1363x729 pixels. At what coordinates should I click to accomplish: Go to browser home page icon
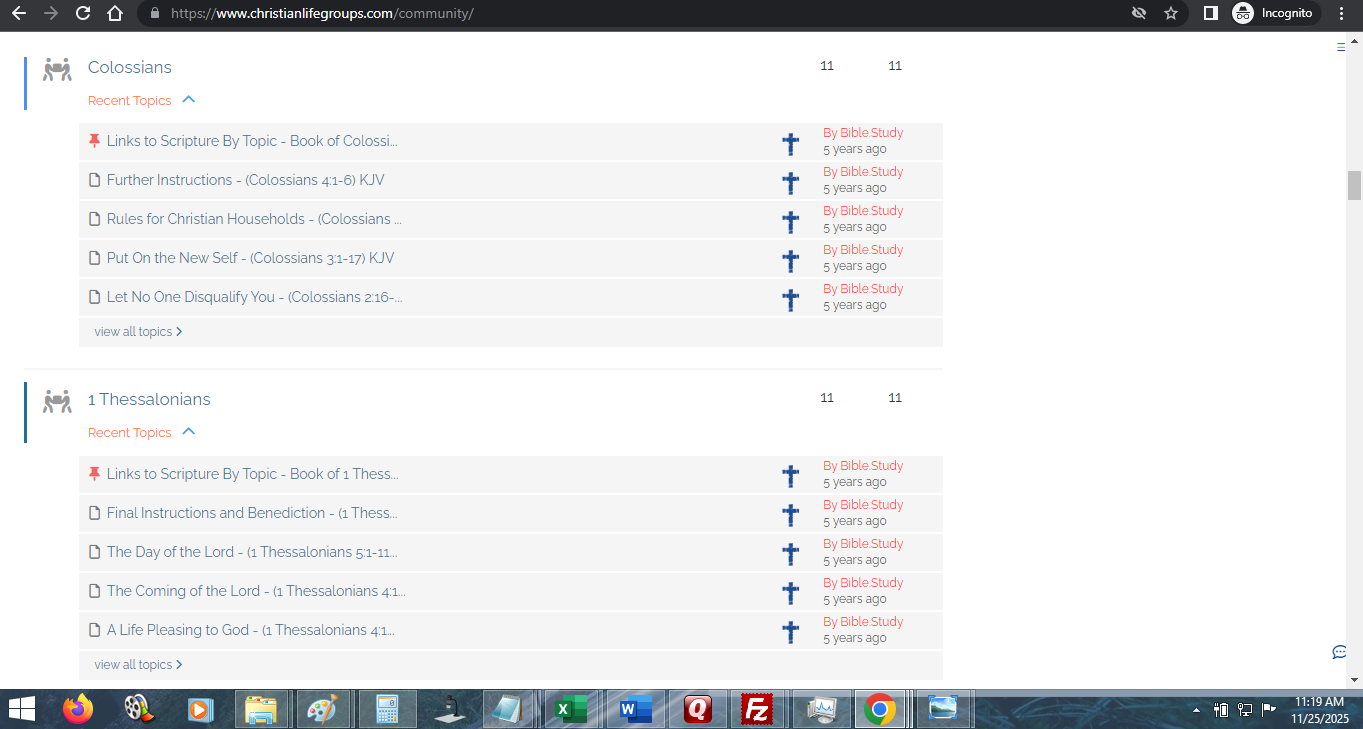pyautogui.click(x=115, y=14)
